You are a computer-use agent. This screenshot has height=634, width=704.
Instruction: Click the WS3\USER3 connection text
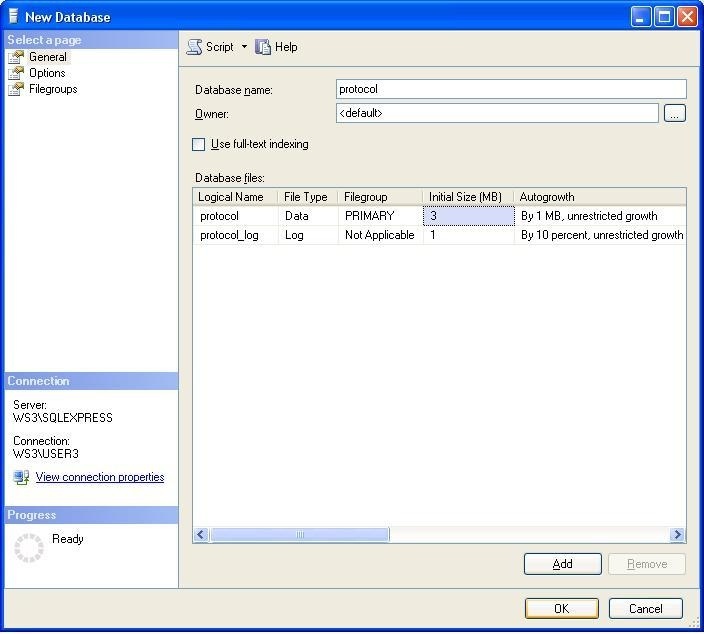pyautogui.click(x=46, y=454)
